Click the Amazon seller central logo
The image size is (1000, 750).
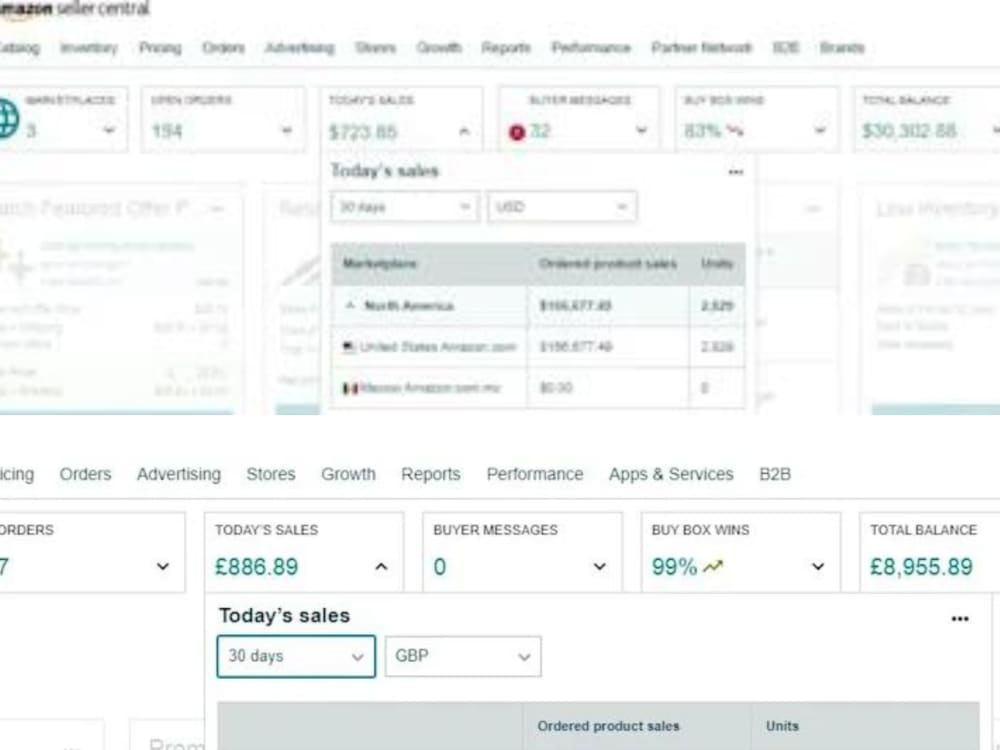[x=74, y=9]
